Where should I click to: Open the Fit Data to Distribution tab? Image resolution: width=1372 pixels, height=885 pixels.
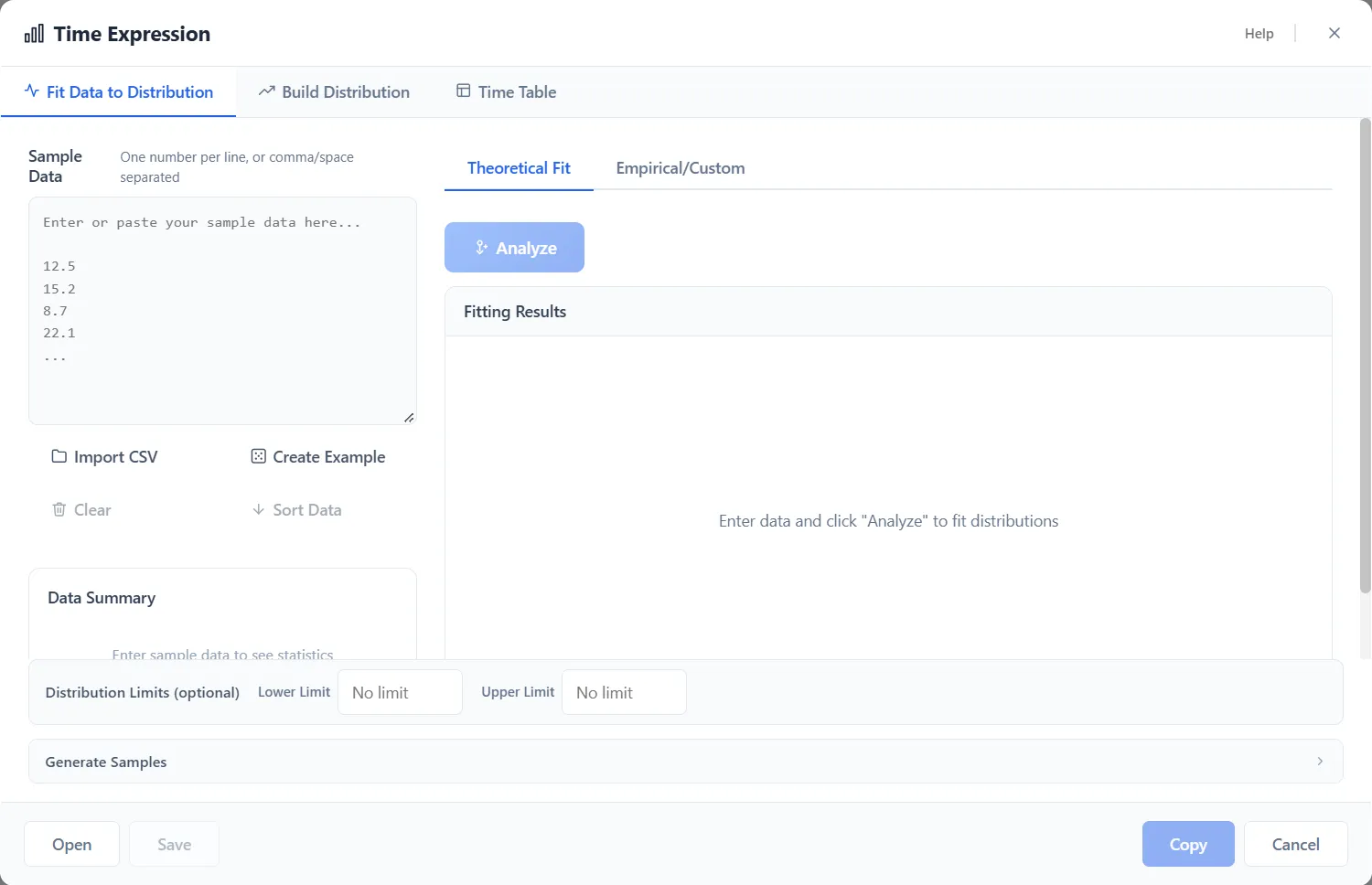coord(119,92)
